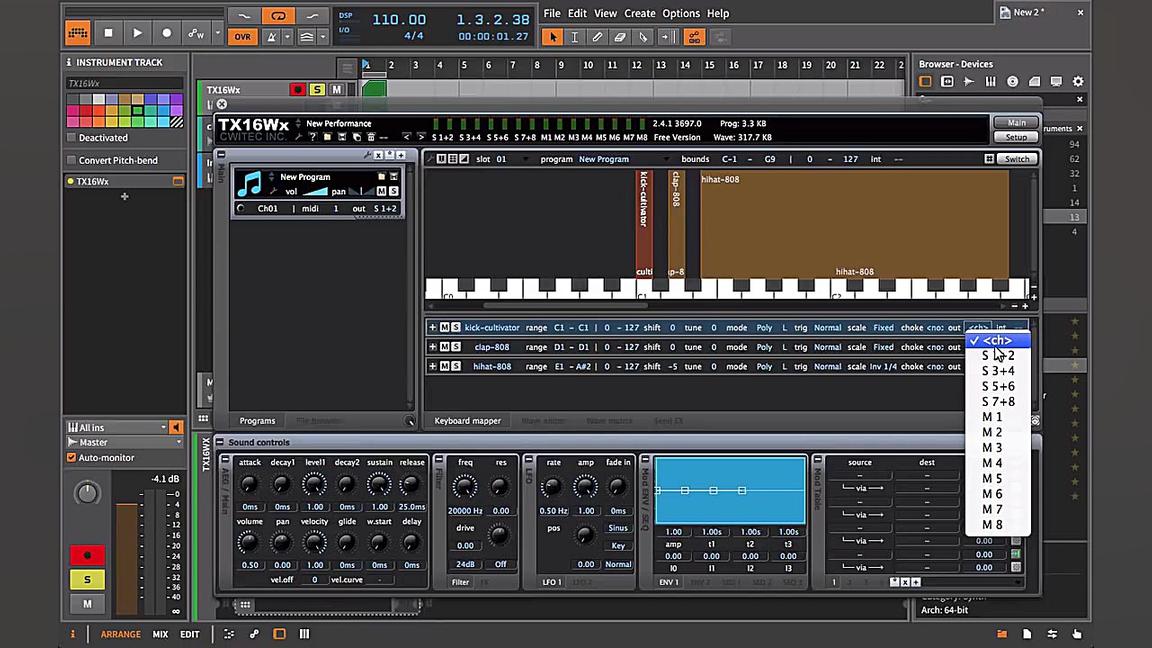
Task: Open the Create menu
Action: click(640, 13)
